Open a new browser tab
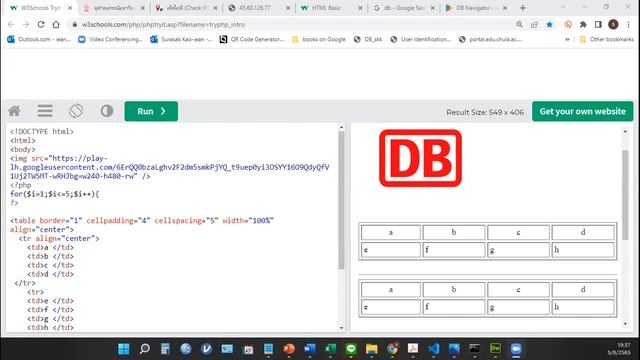Image resolution: width=640 pixels, height=360 pixels. (522, 8)
